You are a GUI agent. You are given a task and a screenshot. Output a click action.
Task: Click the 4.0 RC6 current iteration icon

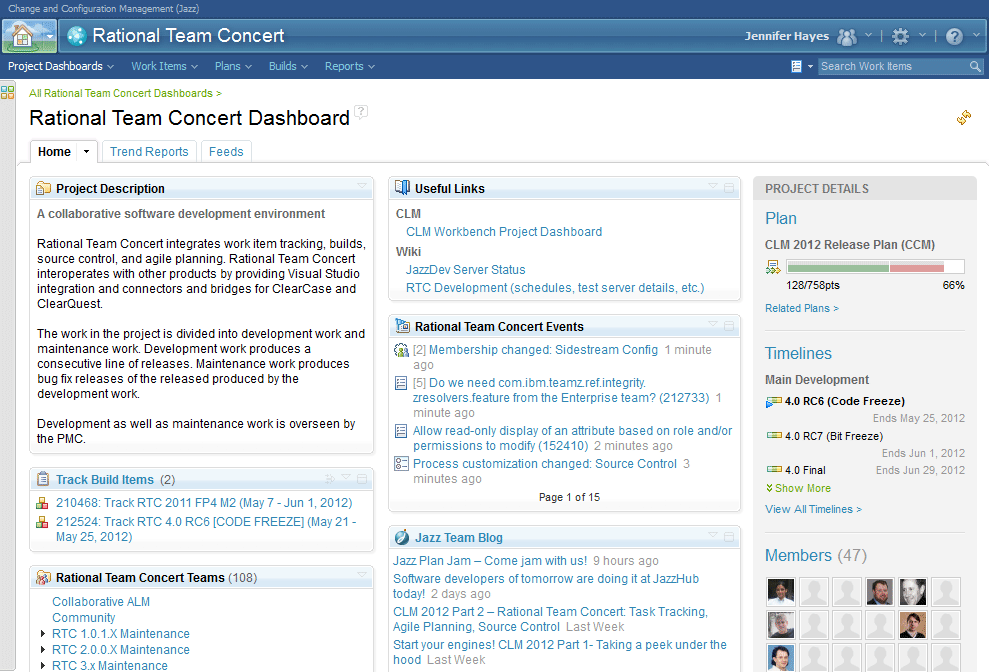773,402
